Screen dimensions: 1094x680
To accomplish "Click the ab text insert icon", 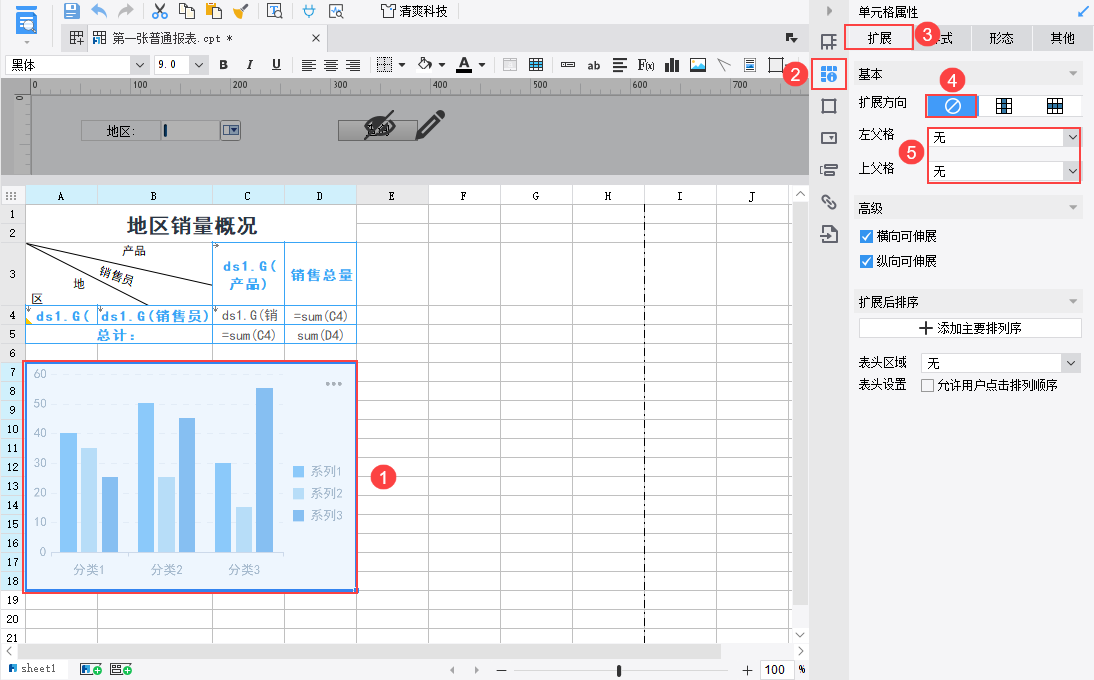I will click(594, 65).
